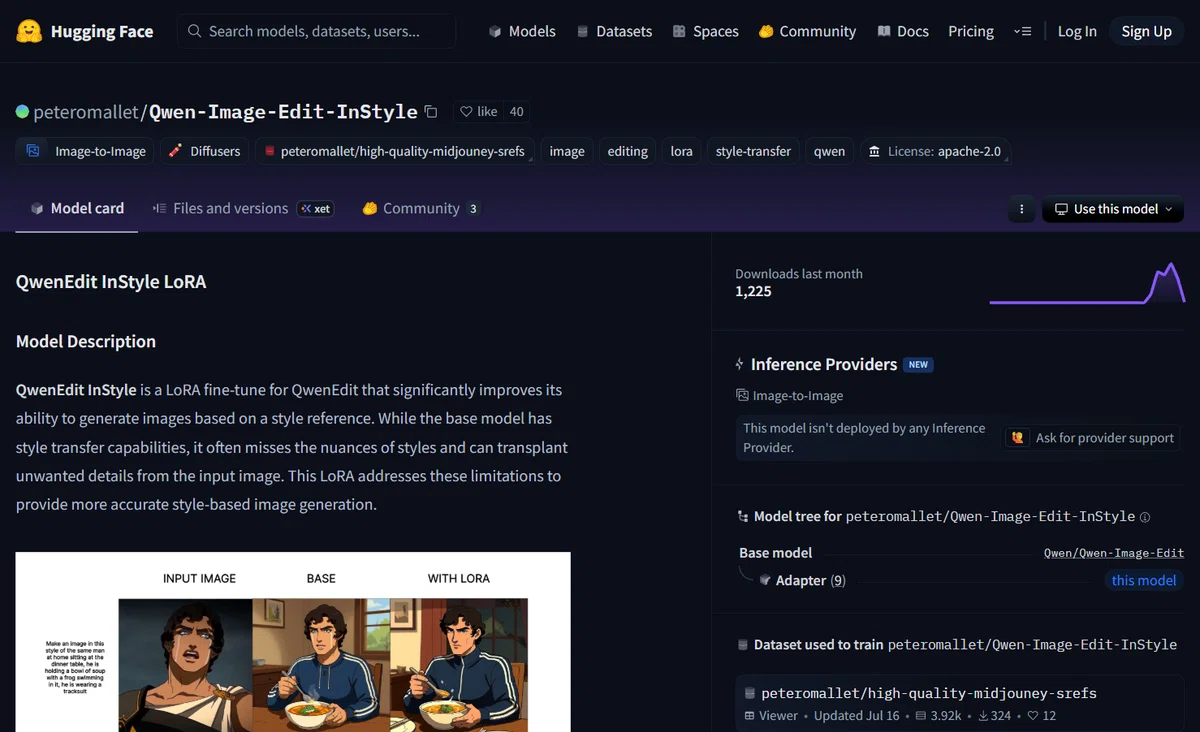Click the example comparison image
Viewport: 1200px width, 732px height.
[x=293, y=642]
